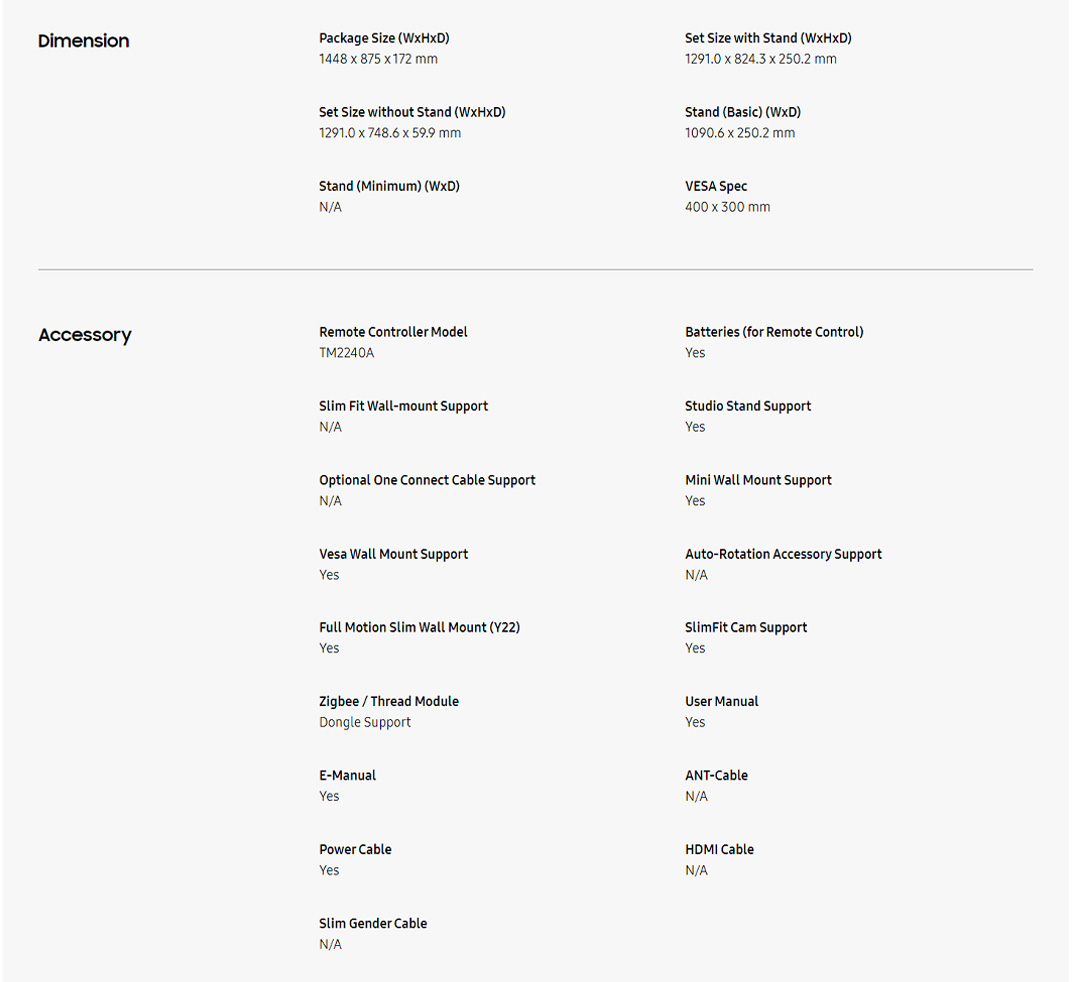
Task: Click the Accessory section heading
Action: click(x=85, y=335)
